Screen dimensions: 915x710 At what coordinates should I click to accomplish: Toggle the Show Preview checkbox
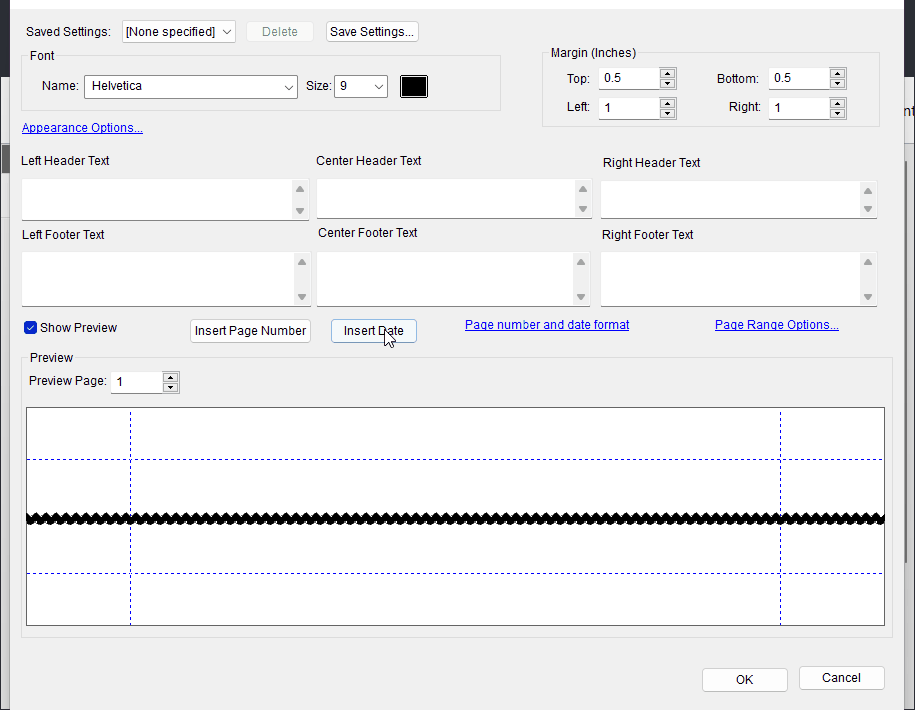30,328
